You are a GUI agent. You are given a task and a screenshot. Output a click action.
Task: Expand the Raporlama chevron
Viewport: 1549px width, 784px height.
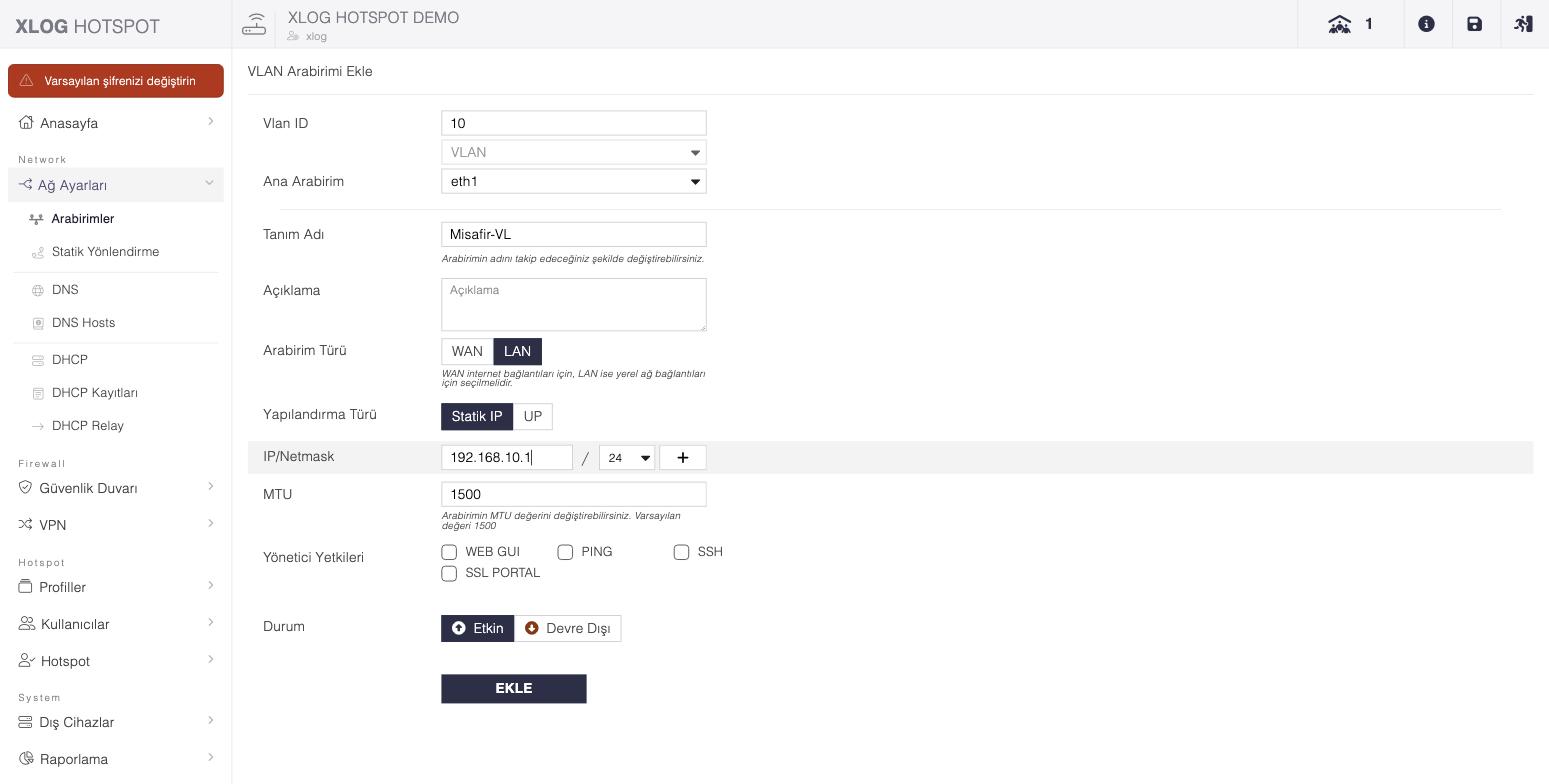pos(210,758)
